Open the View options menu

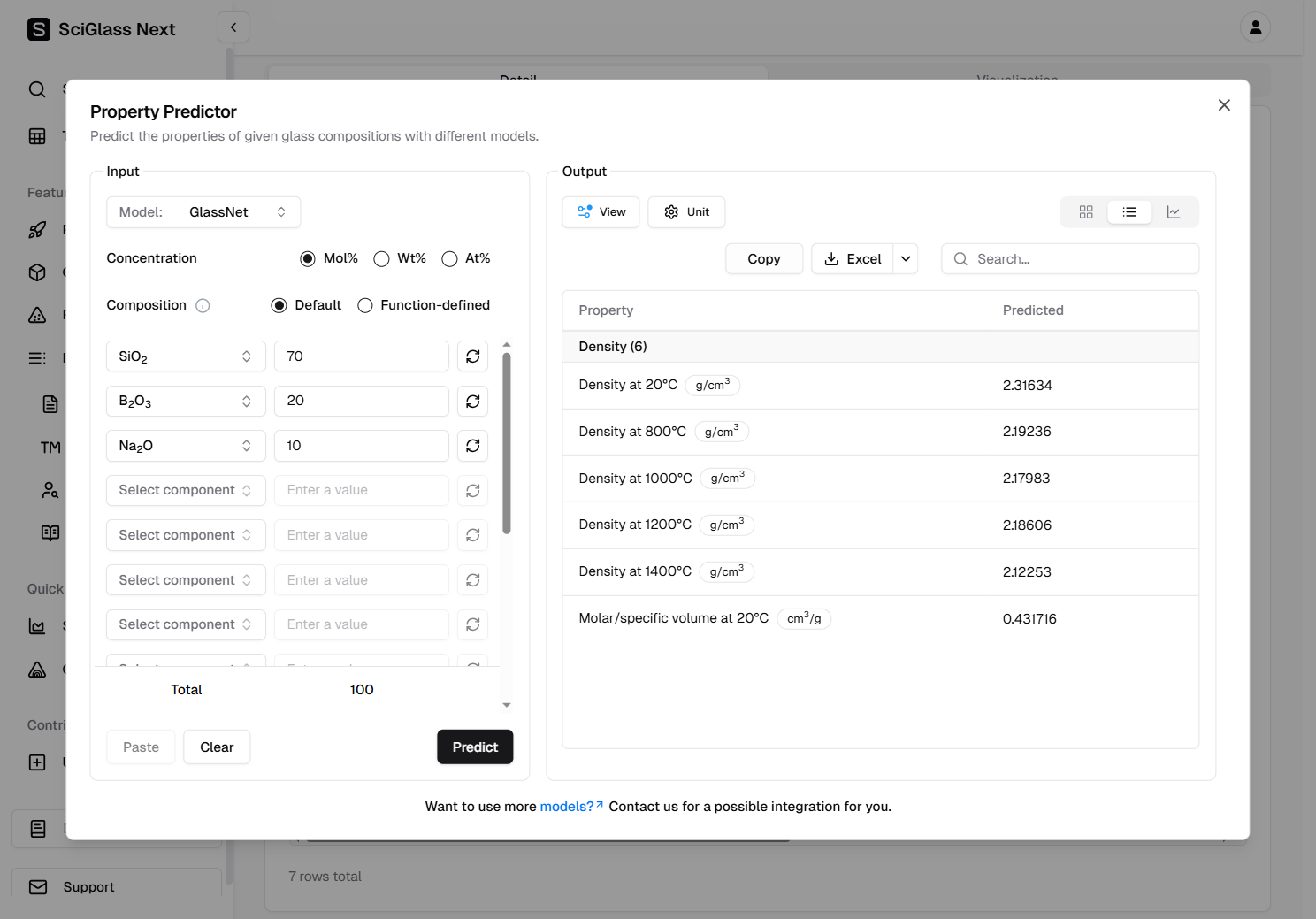point(601,212)
